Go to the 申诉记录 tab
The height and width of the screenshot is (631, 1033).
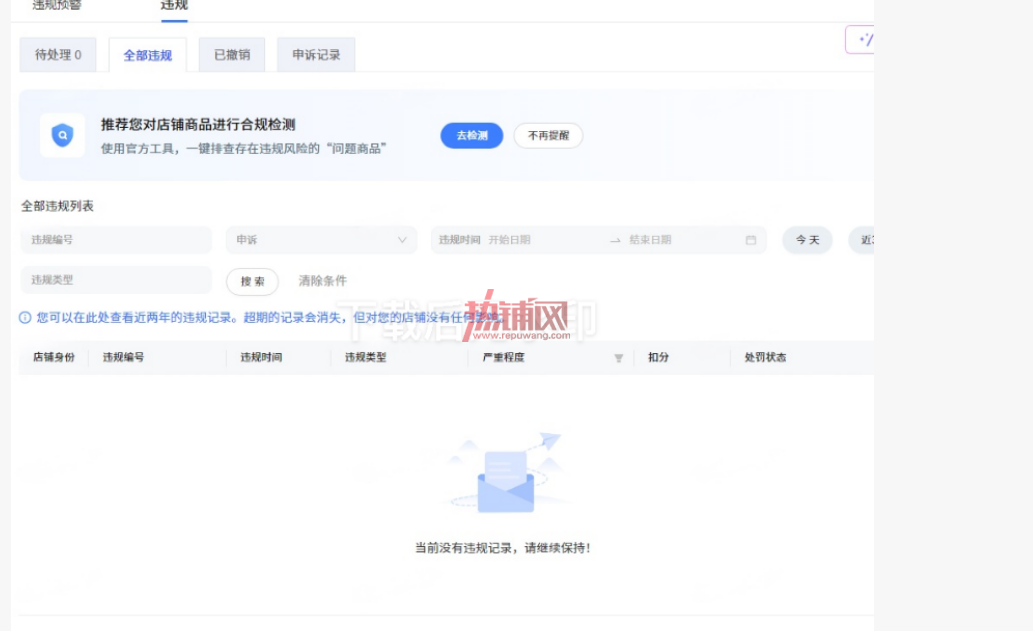pos(316,55)
